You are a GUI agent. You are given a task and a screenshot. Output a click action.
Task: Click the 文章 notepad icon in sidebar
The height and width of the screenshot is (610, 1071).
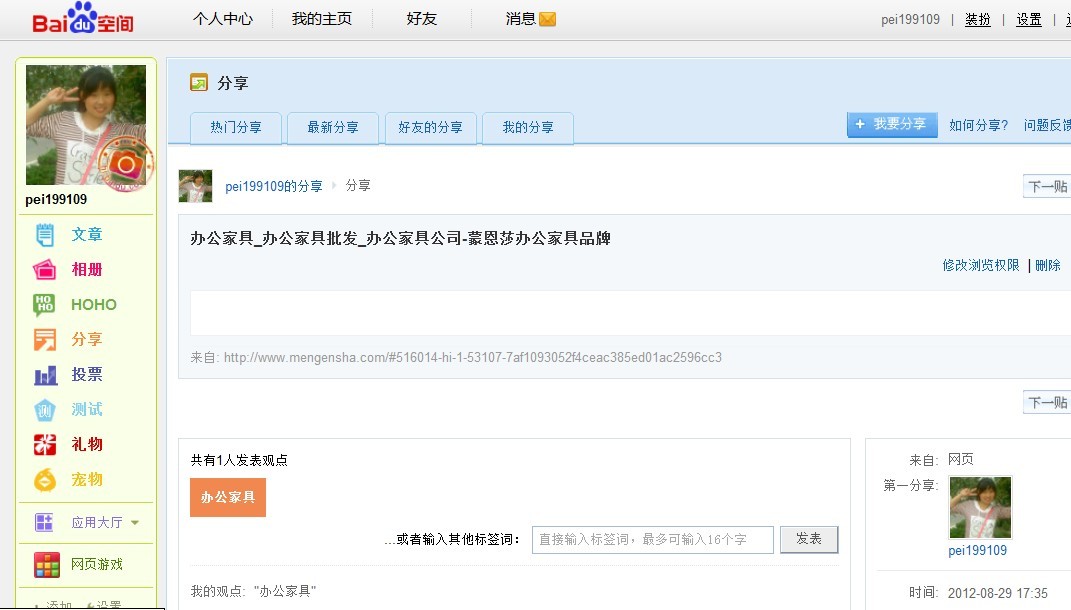tap(44, 235)
